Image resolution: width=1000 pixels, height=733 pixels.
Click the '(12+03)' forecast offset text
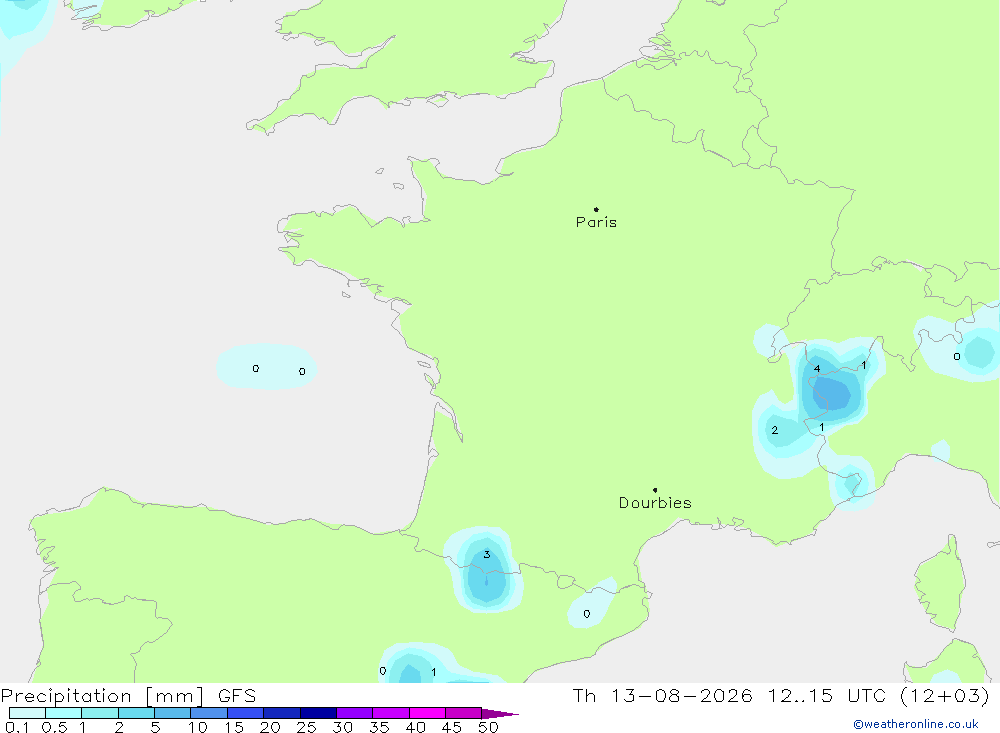tap(945, 695)
